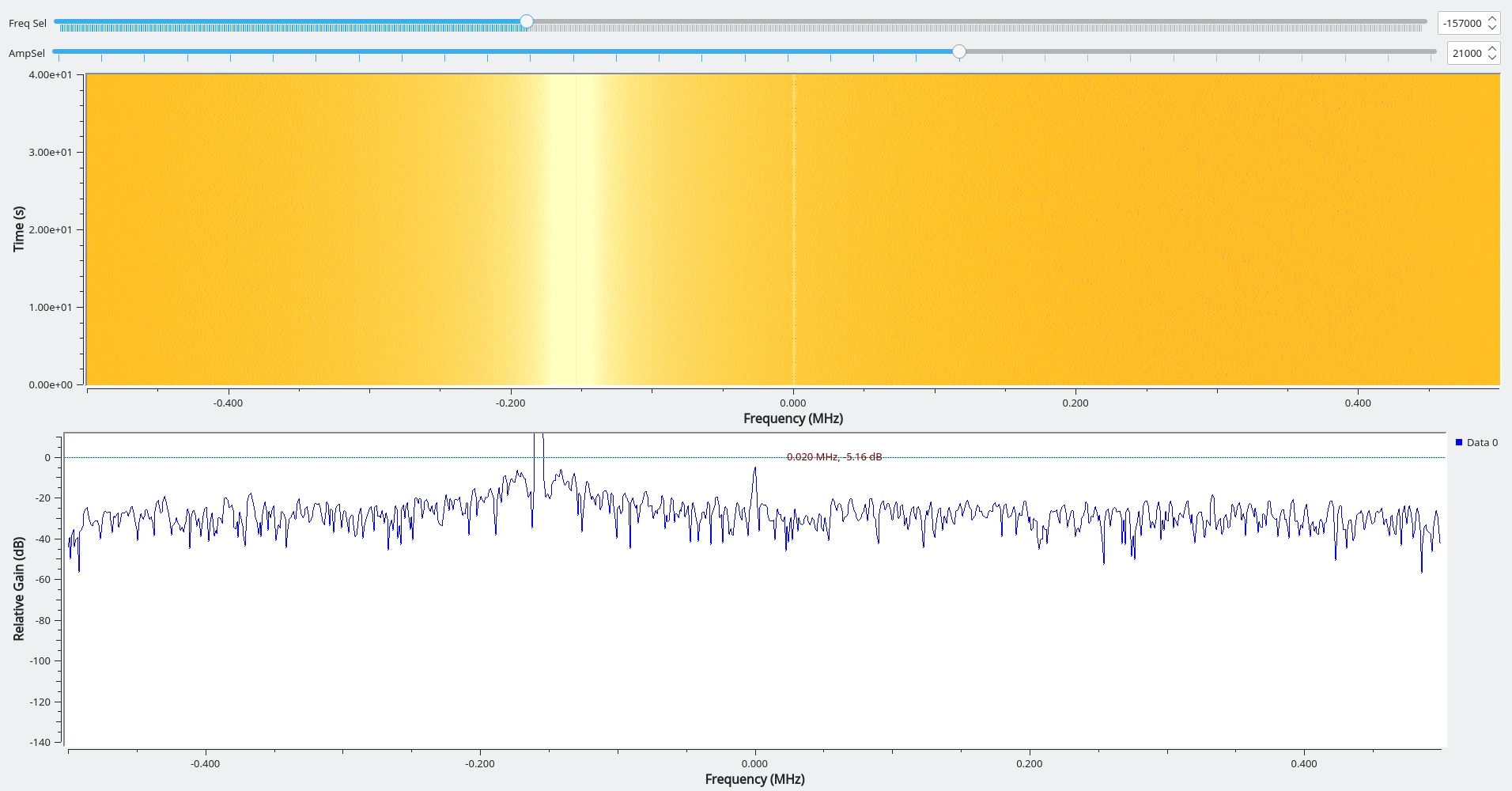Click the AmpSel slider handle

[958, 51]
